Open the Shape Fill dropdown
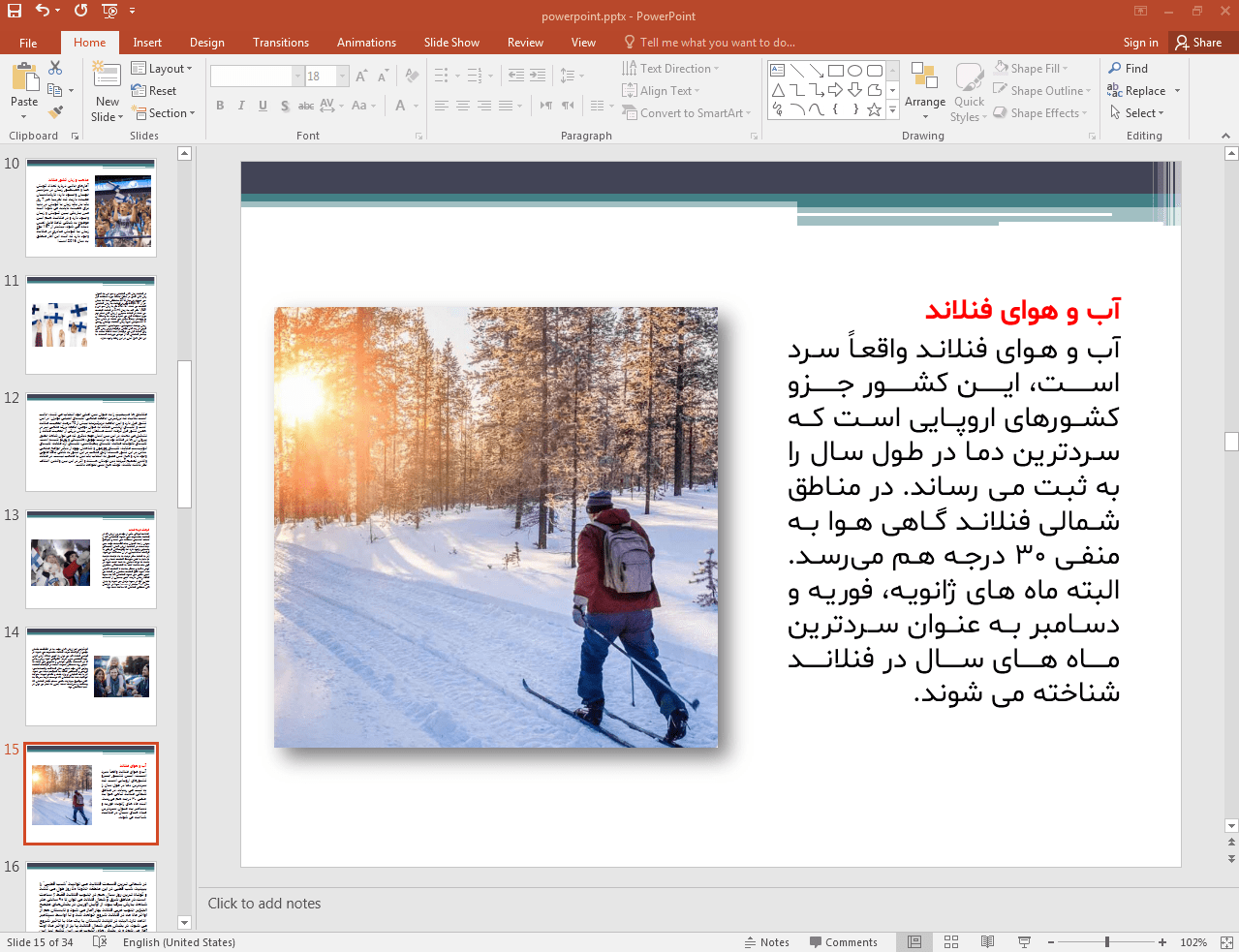Viewport: 1239px width, 952px height. point(1031,68)
